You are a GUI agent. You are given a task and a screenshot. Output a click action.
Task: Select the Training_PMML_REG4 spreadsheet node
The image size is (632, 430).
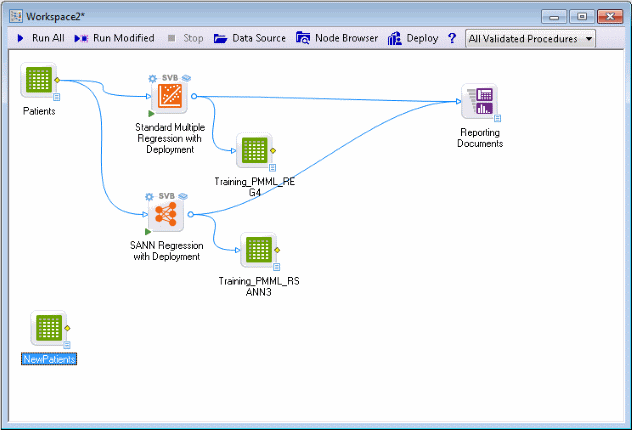tap(254, 150)
